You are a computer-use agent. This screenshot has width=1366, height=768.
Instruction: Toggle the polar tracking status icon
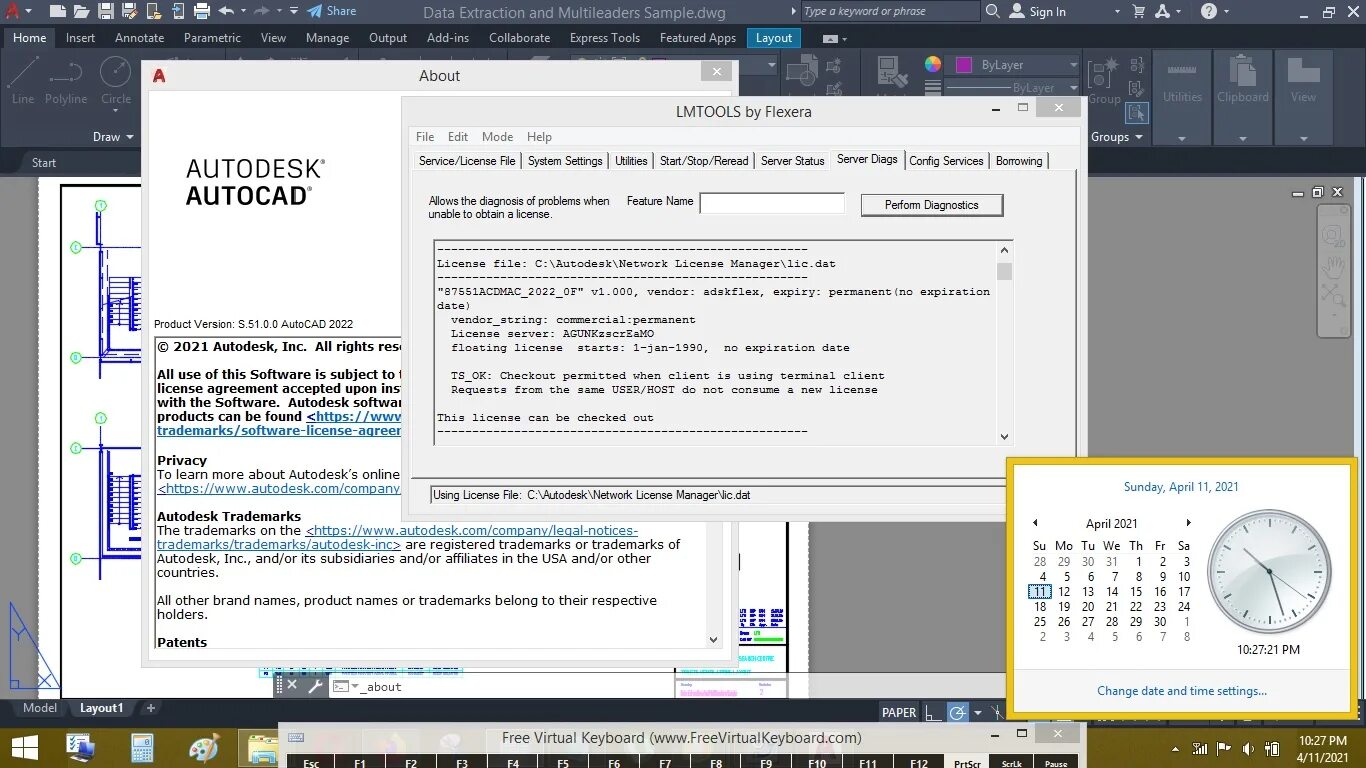958,713
